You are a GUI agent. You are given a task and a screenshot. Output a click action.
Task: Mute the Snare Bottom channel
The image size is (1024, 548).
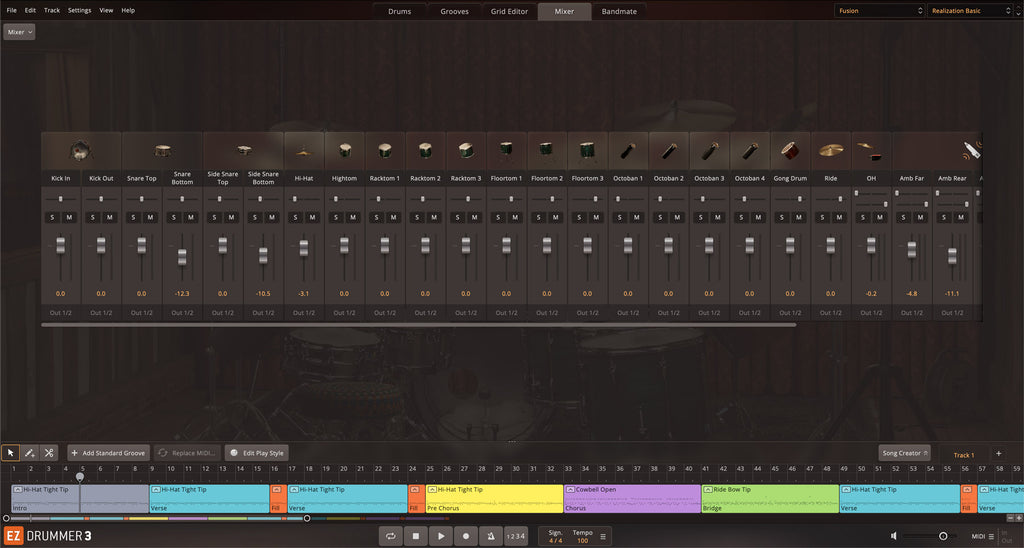(190, 217)
